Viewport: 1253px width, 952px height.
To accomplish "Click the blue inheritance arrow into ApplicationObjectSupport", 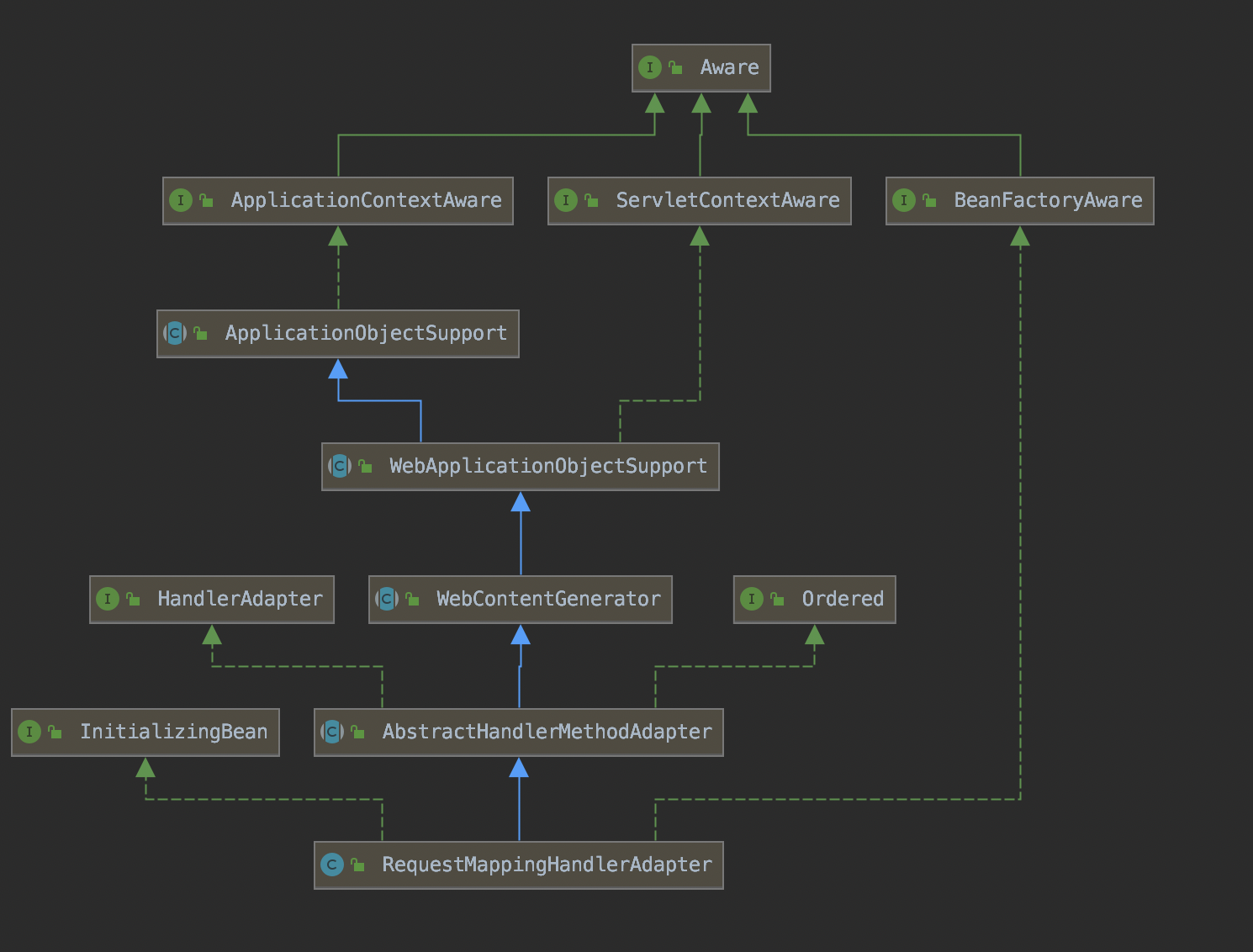I will [338, 369].
